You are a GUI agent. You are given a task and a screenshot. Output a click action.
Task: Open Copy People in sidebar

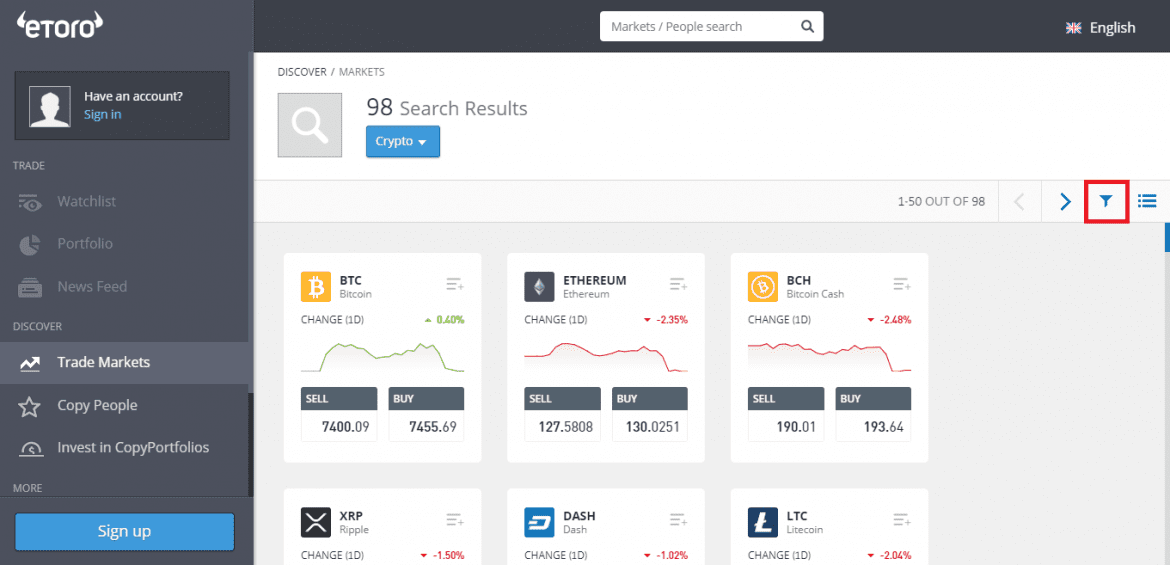(x=97, y=406)
